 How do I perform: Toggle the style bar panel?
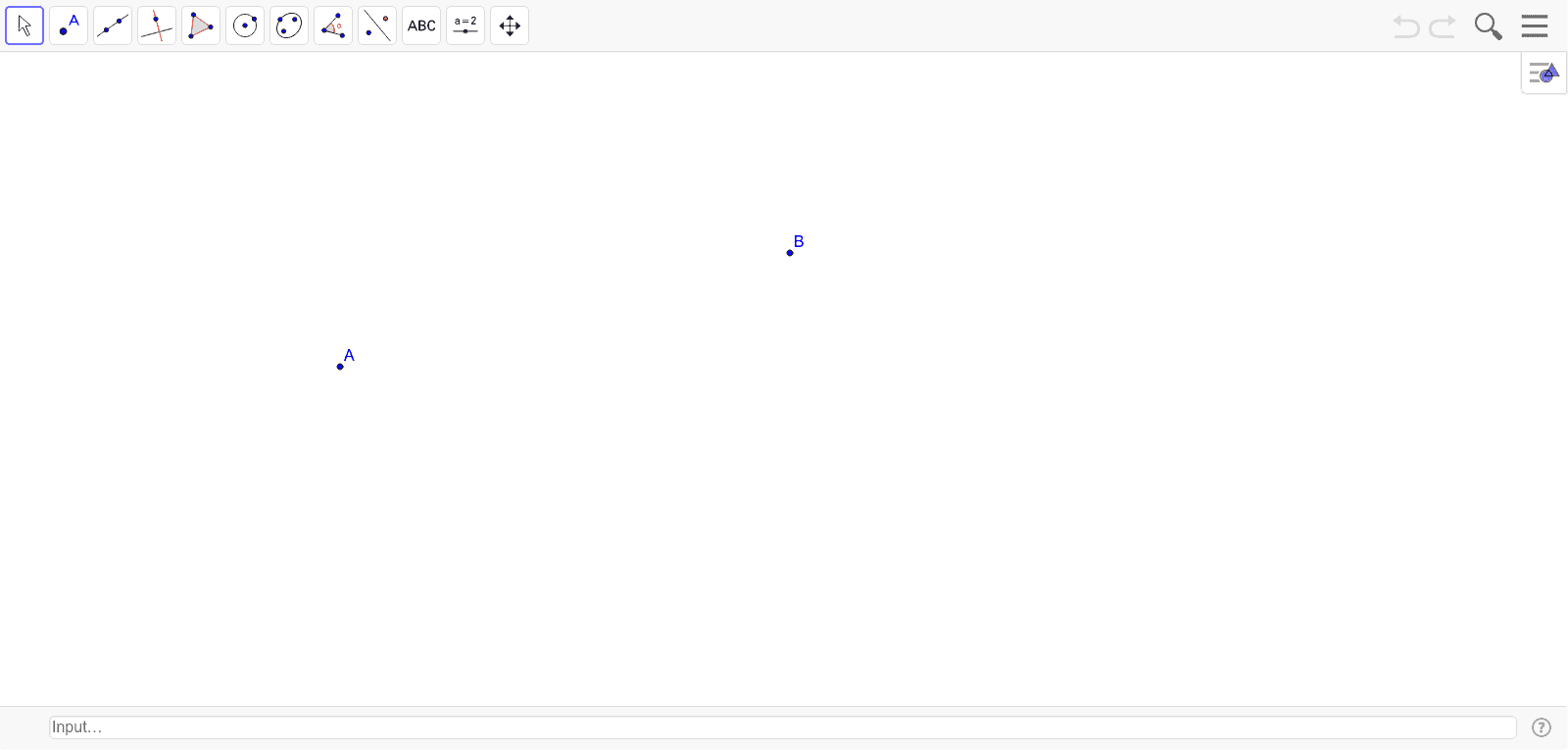click(1544, 73)
